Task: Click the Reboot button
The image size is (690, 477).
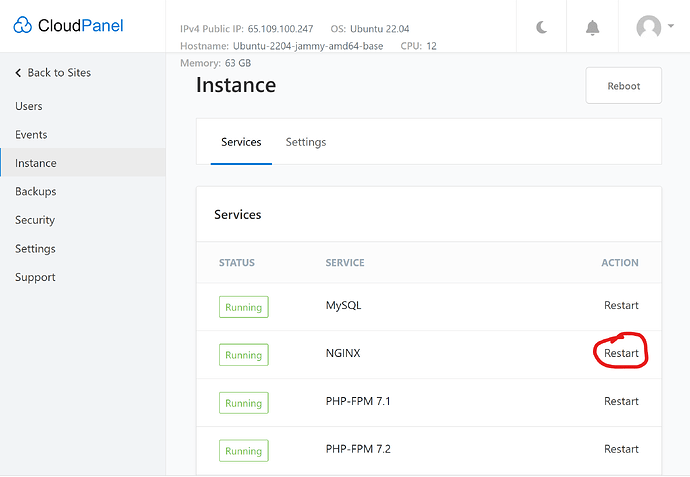Action: (x=624, y=86)
